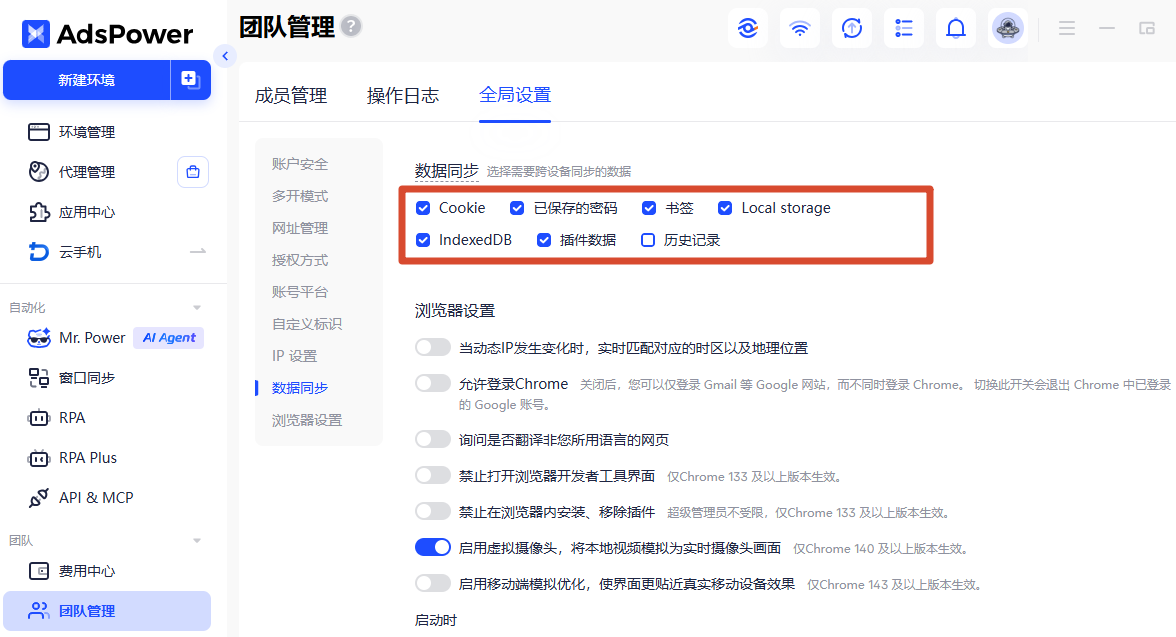Click the 启动时 label
This screenshot has width=1176, height=637.
[x=436, y=620]
